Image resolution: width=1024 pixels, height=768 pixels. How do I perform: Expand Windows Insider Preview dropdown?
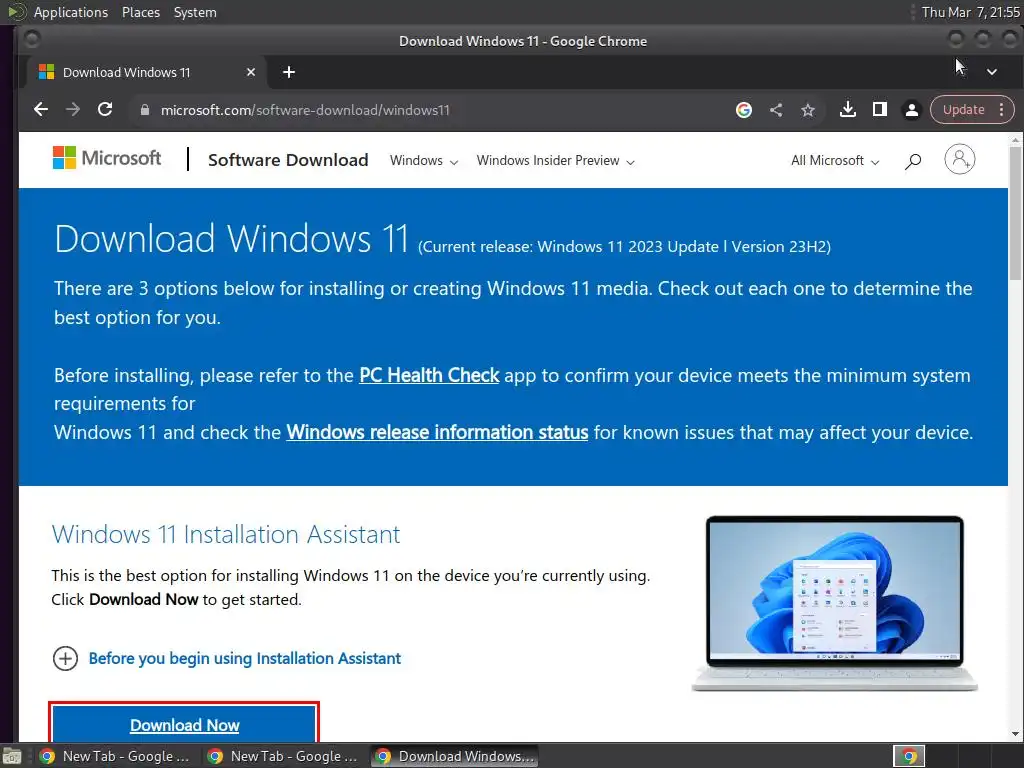pyautogui.click(x=555, y=161)
